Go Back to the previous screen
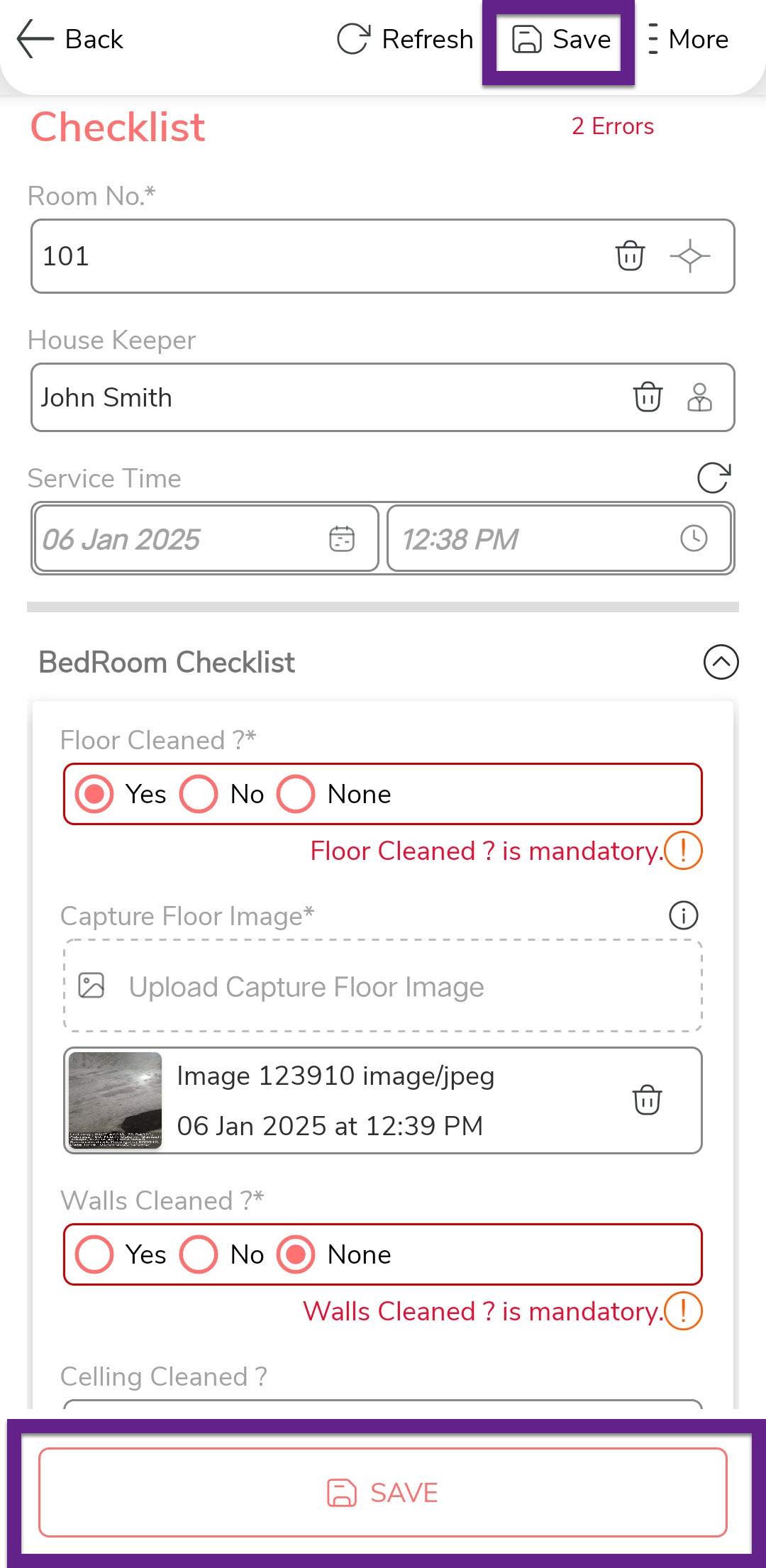Screen dimensions: 766x1568 70,39
